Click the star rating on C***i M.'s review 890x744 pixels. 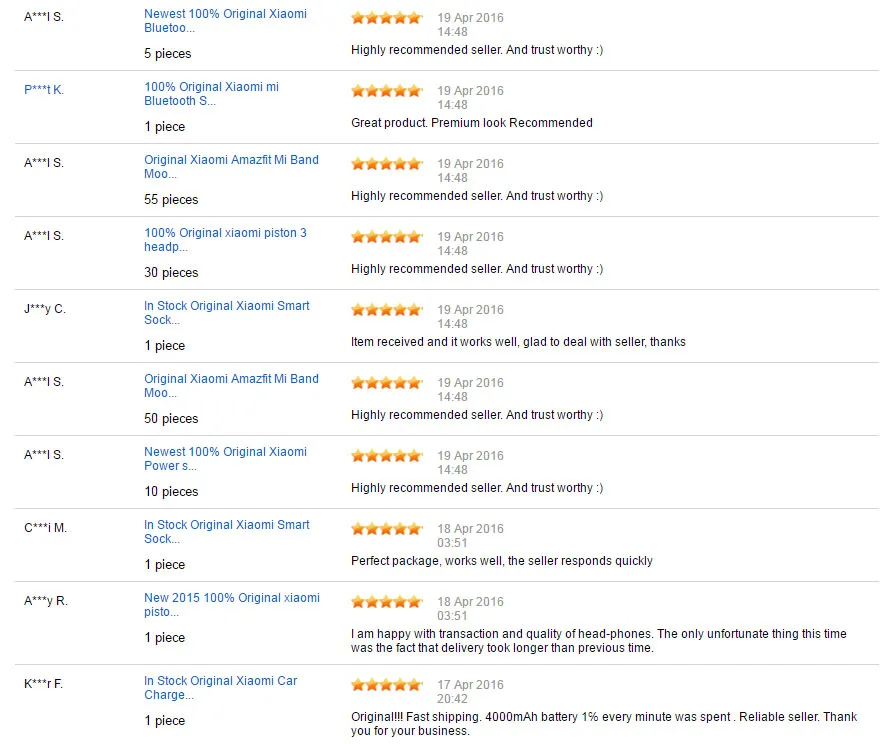pyautogui.click(x=387, y=529)
